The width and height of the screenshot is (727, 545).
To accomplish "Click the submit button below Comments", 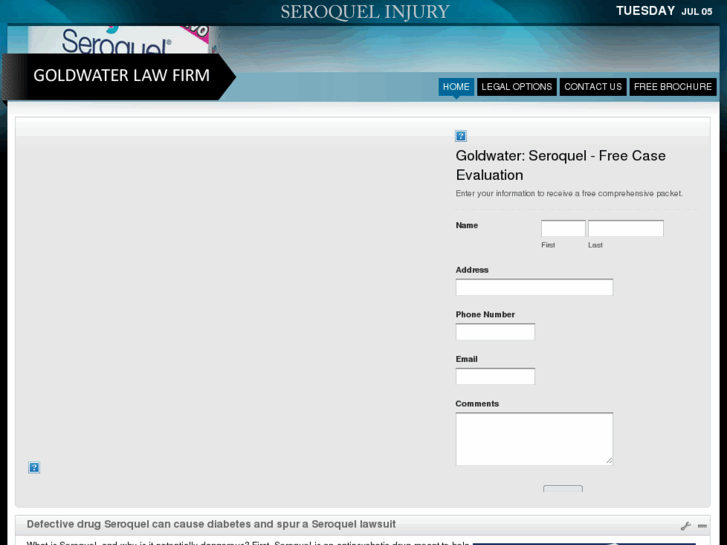I will pyautogui.click(x=563, y=489).
